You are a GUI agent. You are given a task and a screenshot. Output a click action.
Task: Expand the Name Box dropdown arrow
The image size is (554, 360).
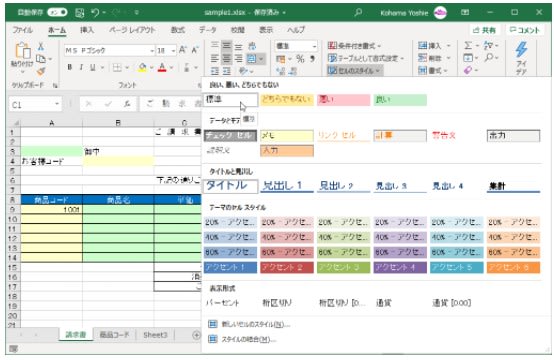(57, 104)
